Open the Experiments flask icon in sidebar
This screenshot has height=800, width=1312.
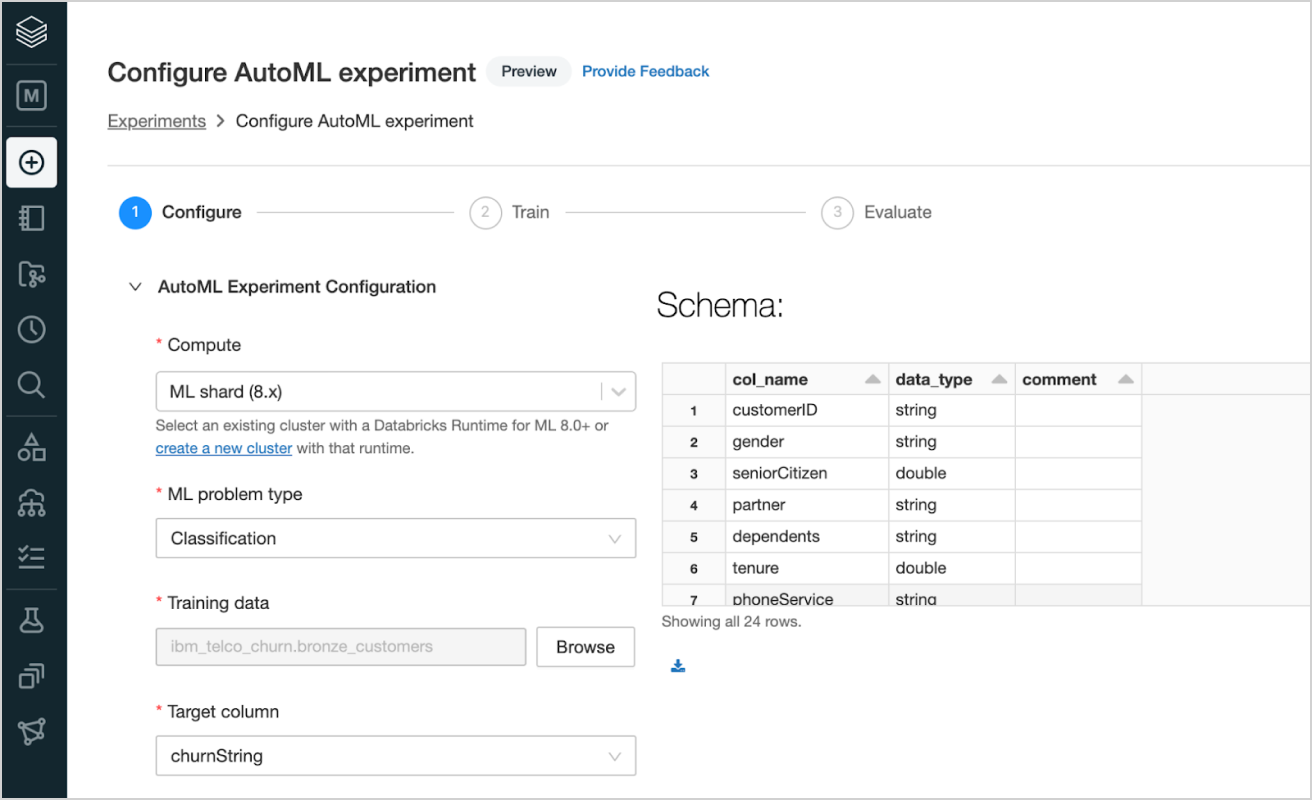[32, 620]
